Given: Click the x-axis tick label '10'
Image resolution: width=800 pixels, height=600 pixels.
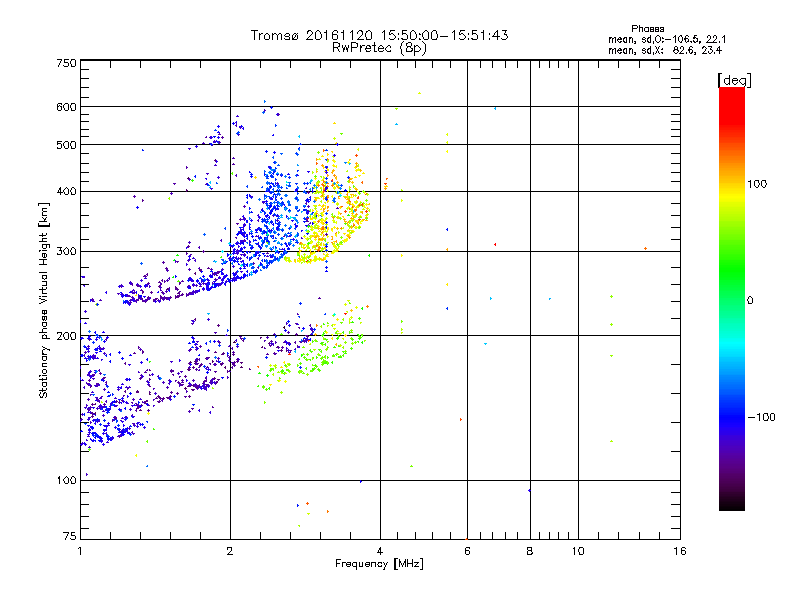Looking at the screenshot, I should tap(578, 551).
